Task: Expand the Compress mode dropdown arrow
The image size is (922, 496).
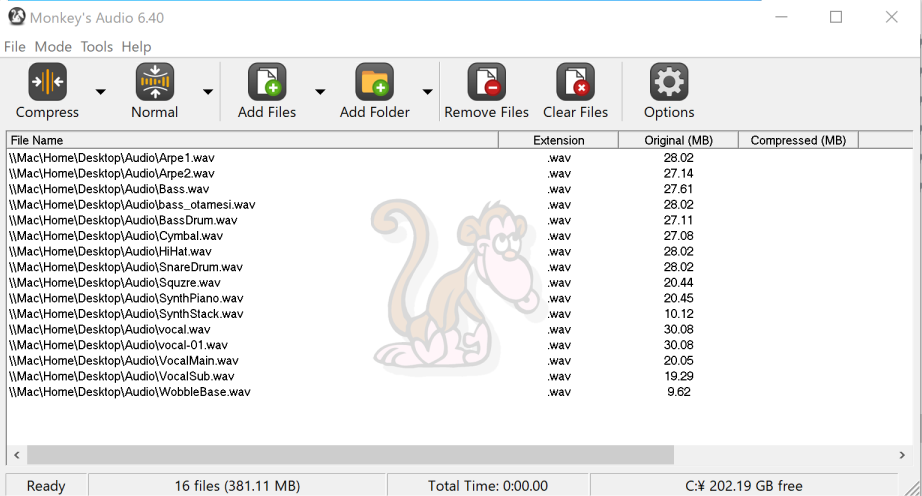Action: click(101, 92)
